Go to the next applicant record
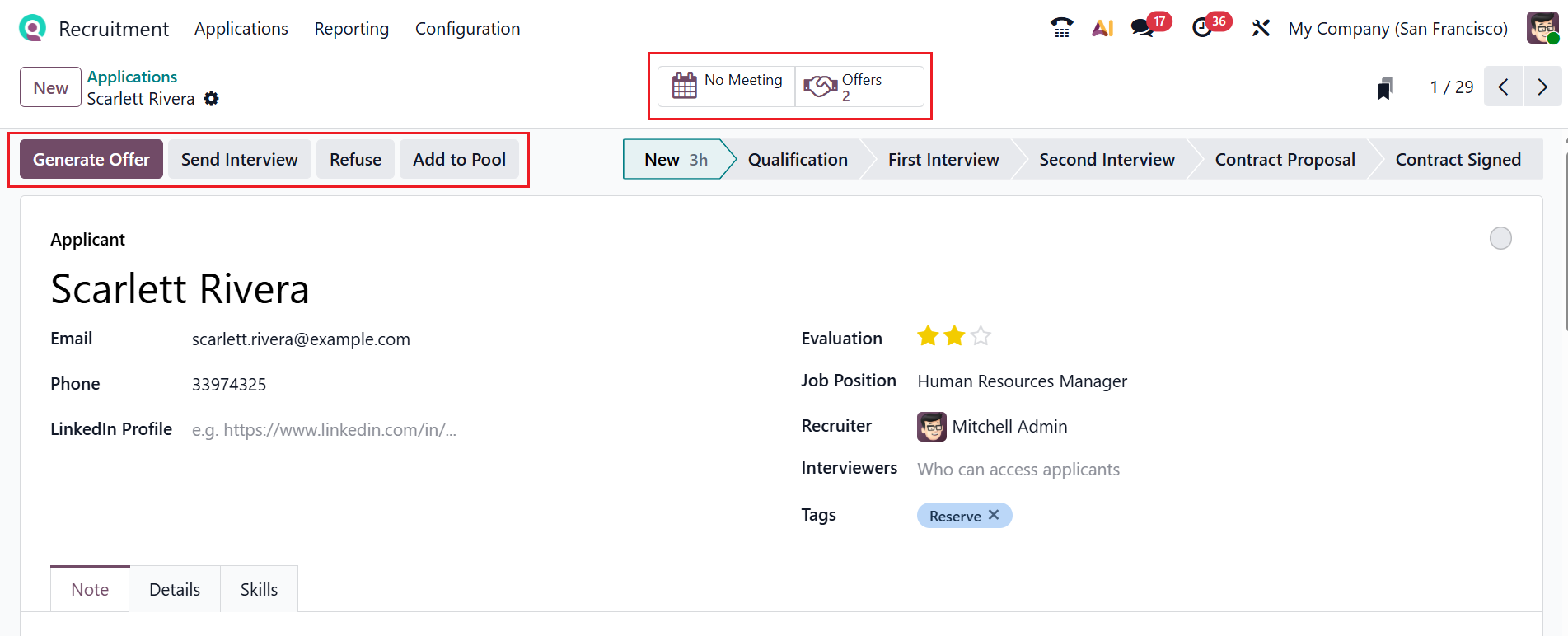The image size is (1568, 636). click(x=1542, y=87)
